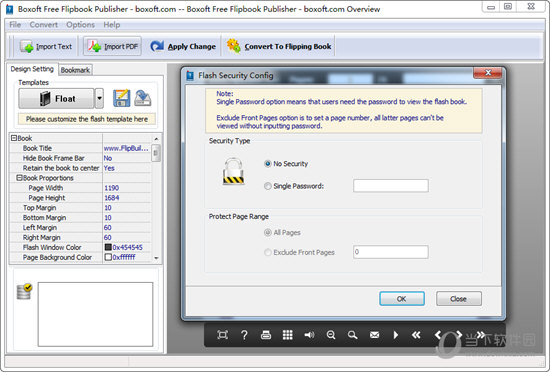Click the Flash Window Color swatch 0x454545
Screen dimensions: 550x372
(108, 247)
